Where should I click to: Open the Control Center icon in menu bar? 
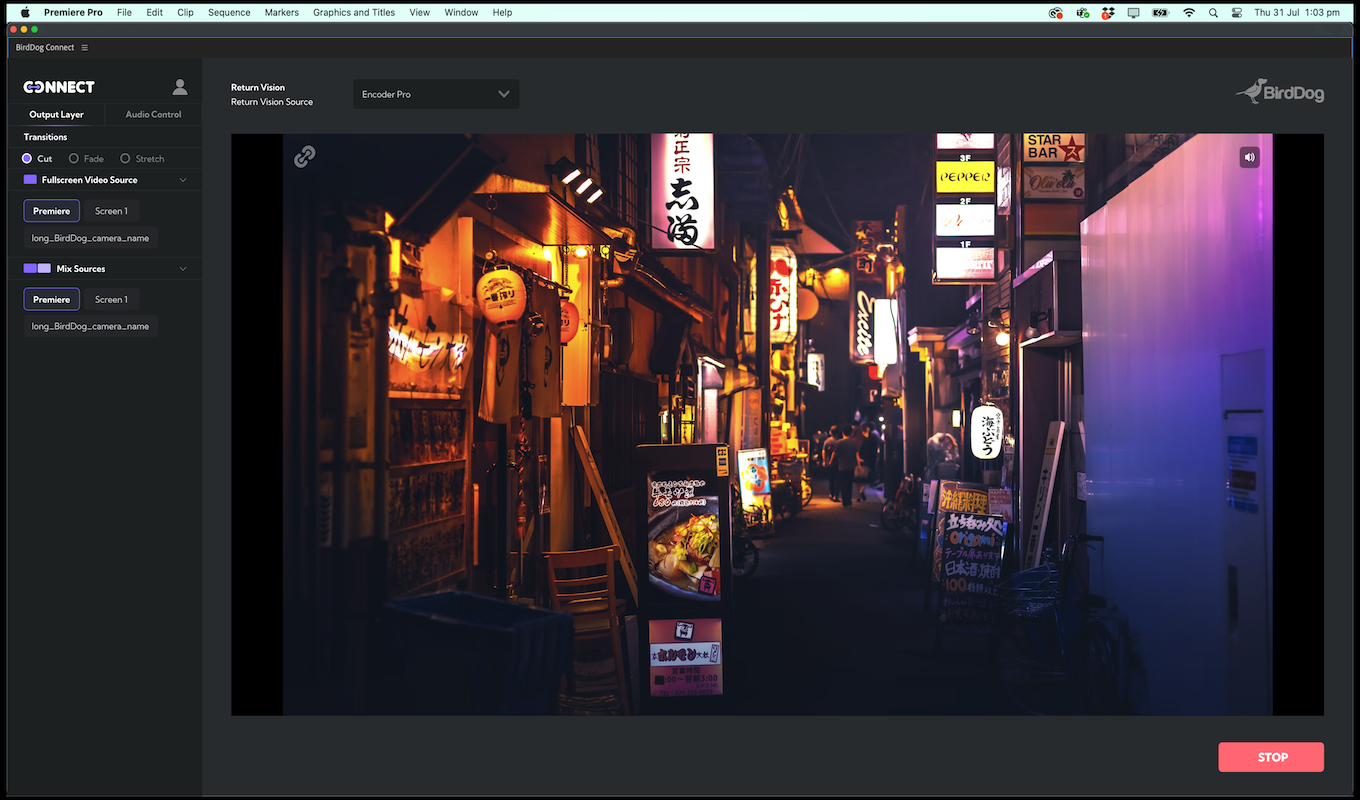[1237, 13]
